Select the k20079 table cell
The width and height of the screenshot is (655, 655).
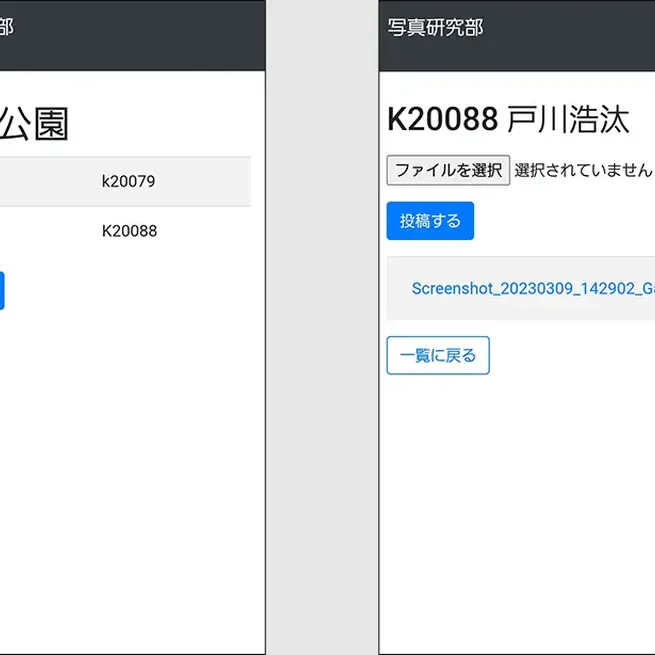pos(128,181)
